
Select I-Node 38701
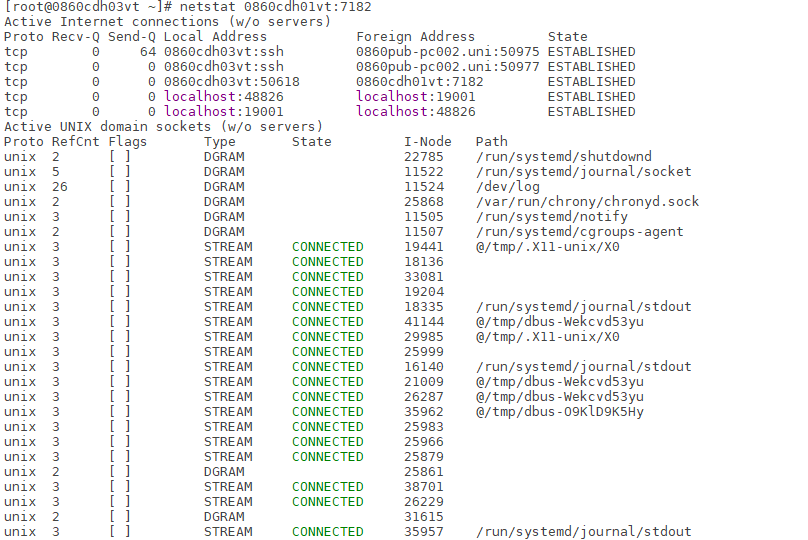click(424, 486)
